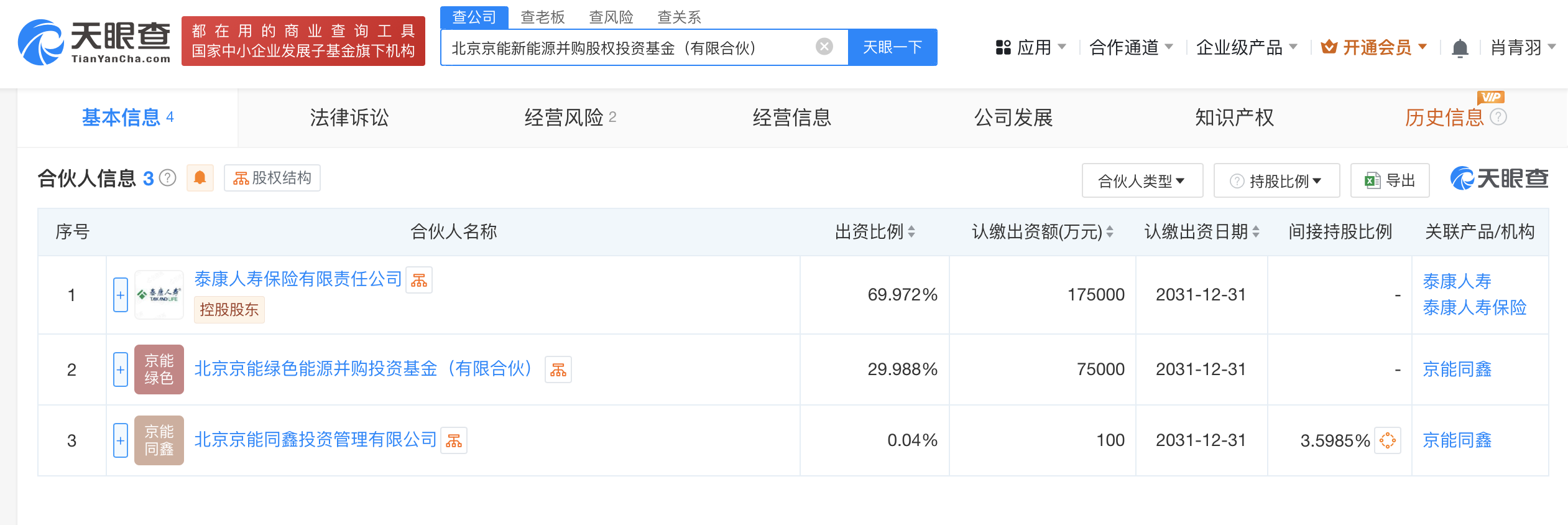The image size is (1568, 525).
Task: Click the TianYanCha logo
Action: (94, 42)
